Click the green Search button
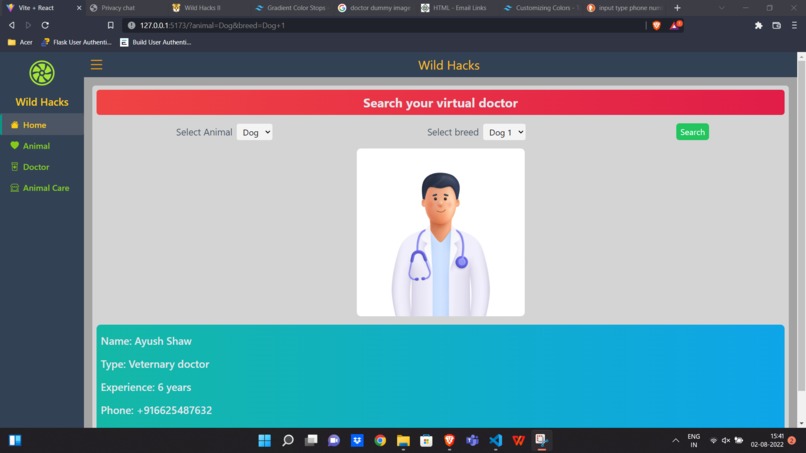 pos(692,132)
